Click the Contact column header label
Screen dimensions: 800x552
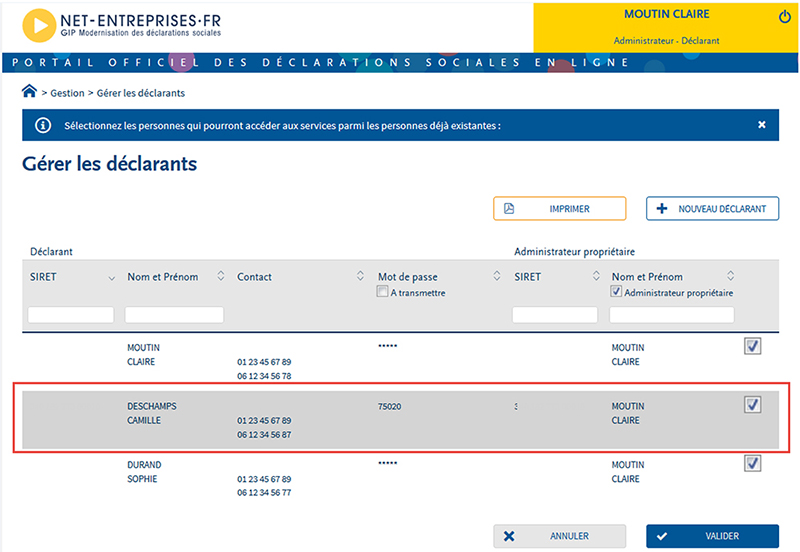point(254,277)
